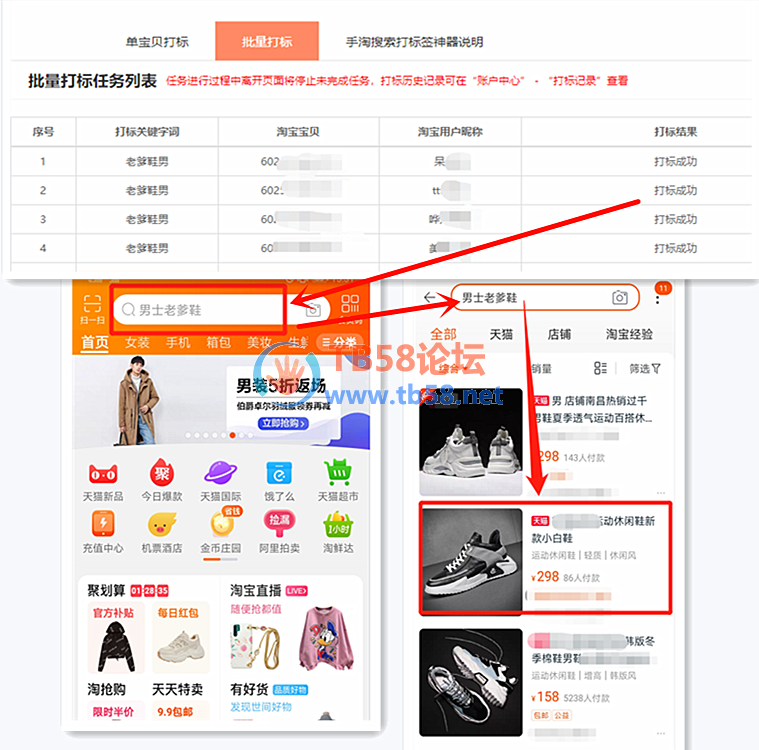Open the 手淘搜索打标签神器说明 link
Viewport: 759px width, 750px height.
point(414,42)
